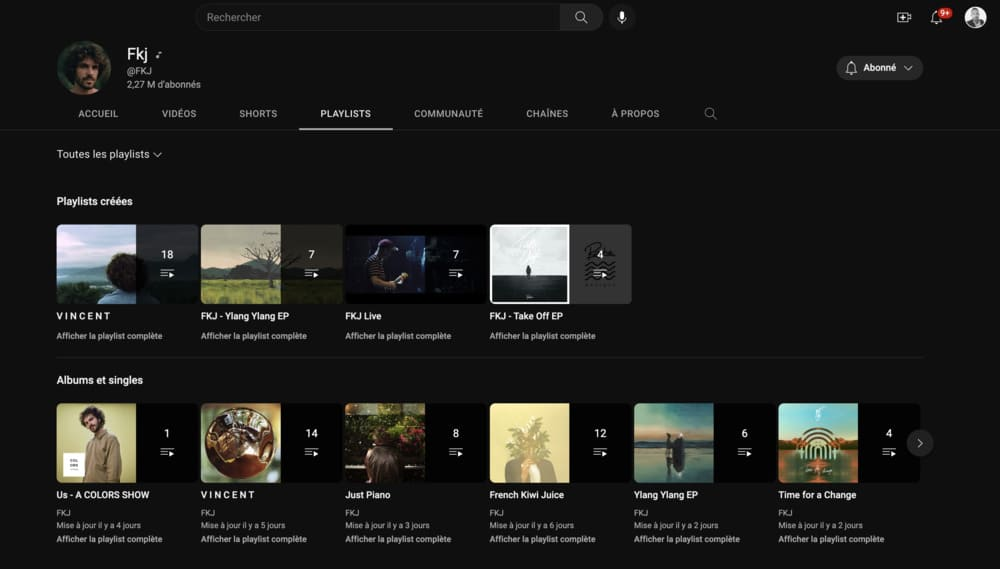The height and width of the screenshot is (569, 1000).
Task: Click the playlist icon on VINCENT 18 videos
Action: [x=167, y=273]
